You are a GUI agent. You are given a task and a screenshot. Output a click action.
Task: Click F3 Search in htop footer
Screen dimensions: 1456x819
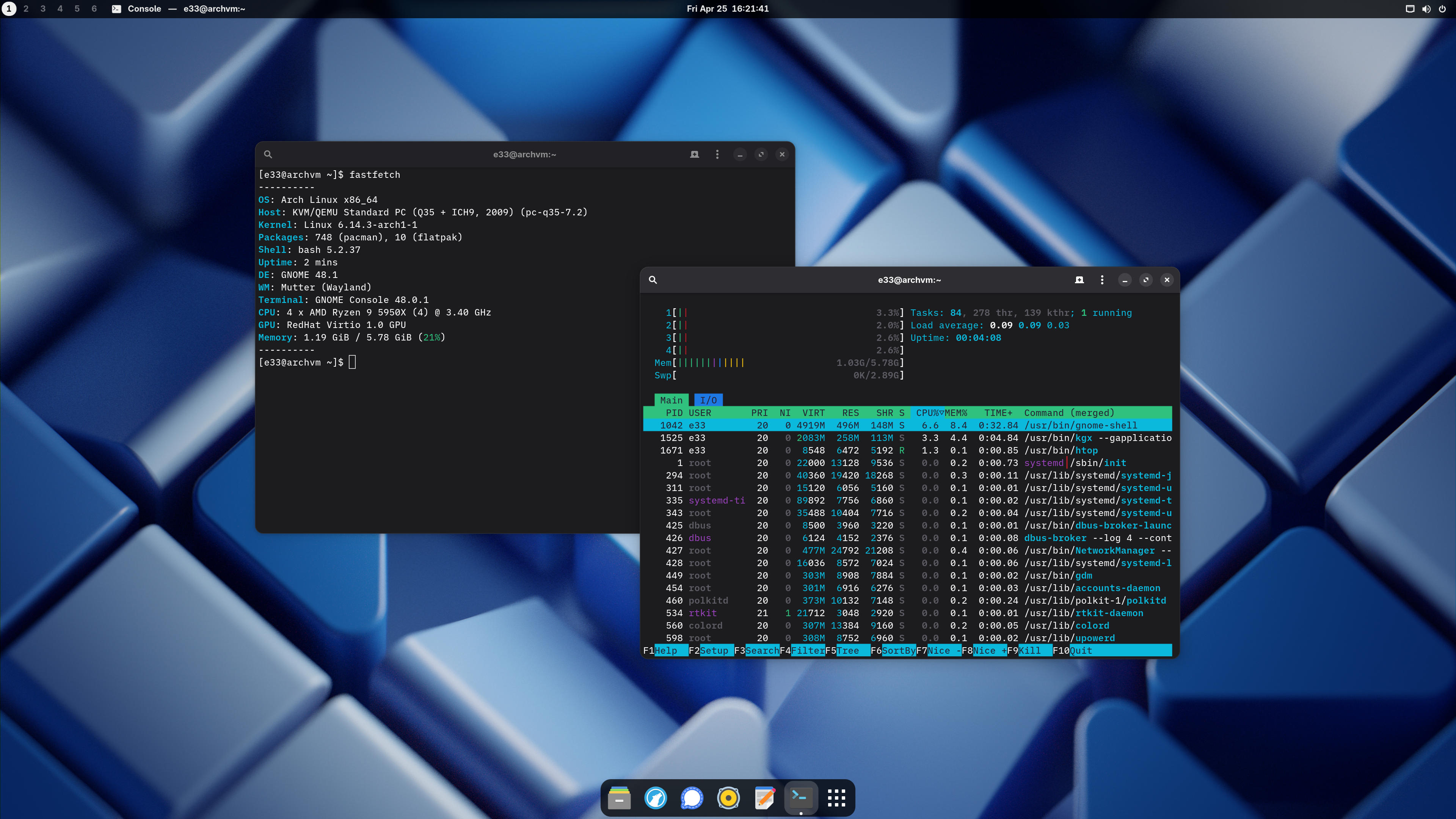757,651
